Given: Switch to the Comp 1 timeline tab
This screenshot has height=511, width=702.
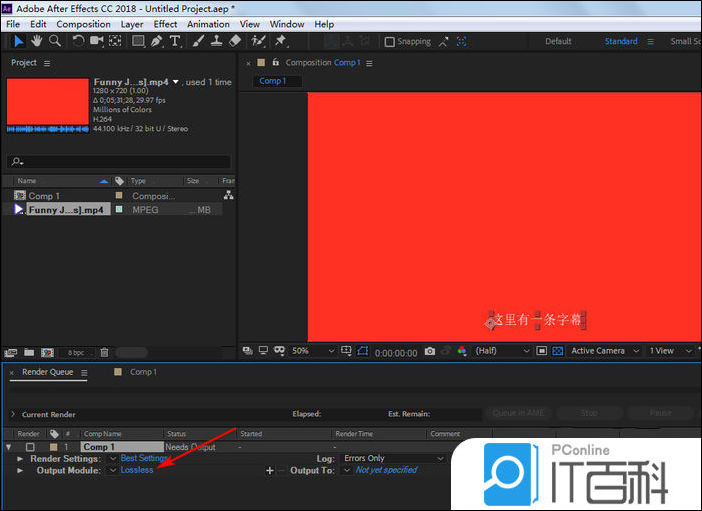Looking at the screenshot, I should 142,372.
